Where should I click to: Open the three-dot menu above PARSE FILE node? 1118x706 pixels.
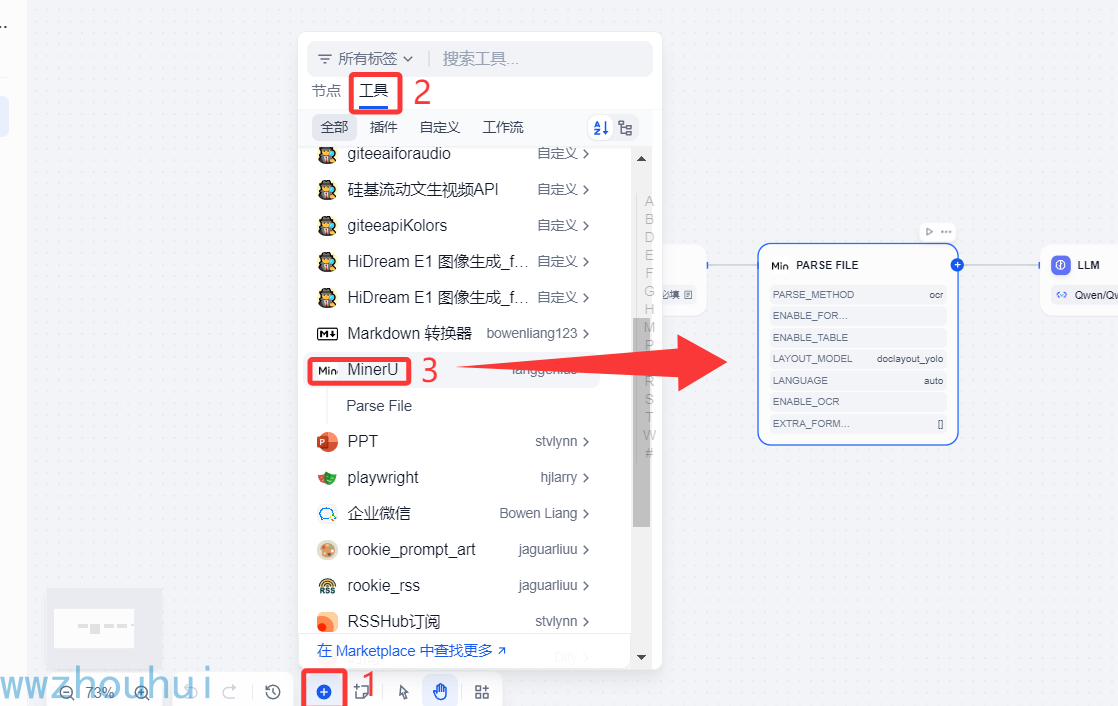click(946, 232)
